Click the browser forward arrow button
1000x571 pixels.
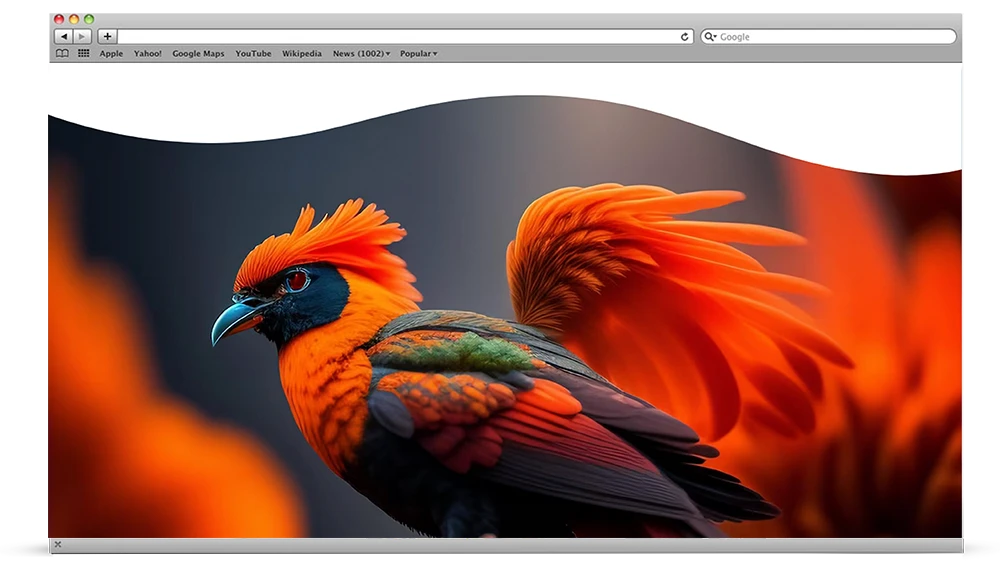click(82, 36)
